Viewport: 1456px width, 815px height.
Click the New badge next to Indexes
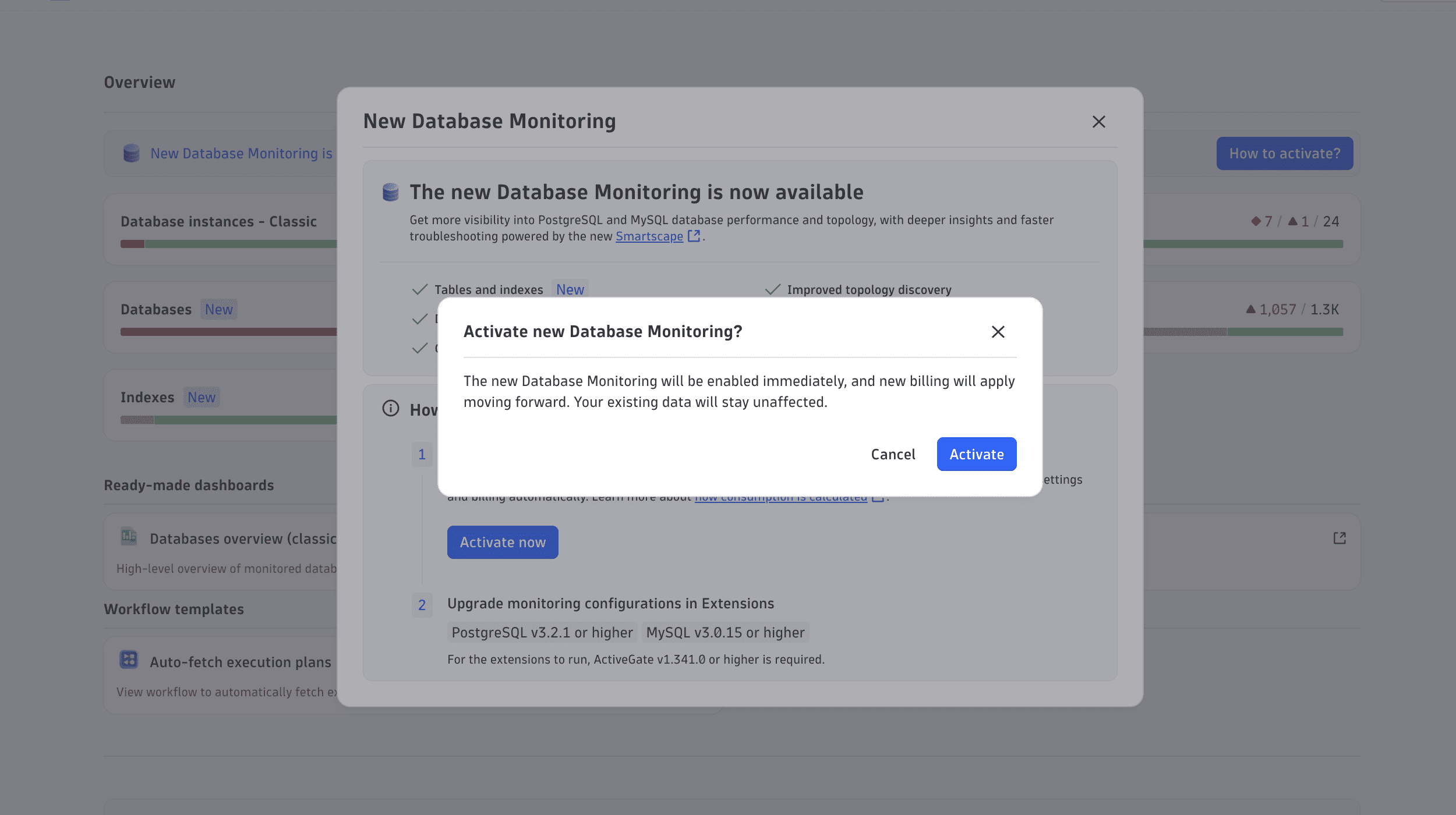(x=202, y=397)
